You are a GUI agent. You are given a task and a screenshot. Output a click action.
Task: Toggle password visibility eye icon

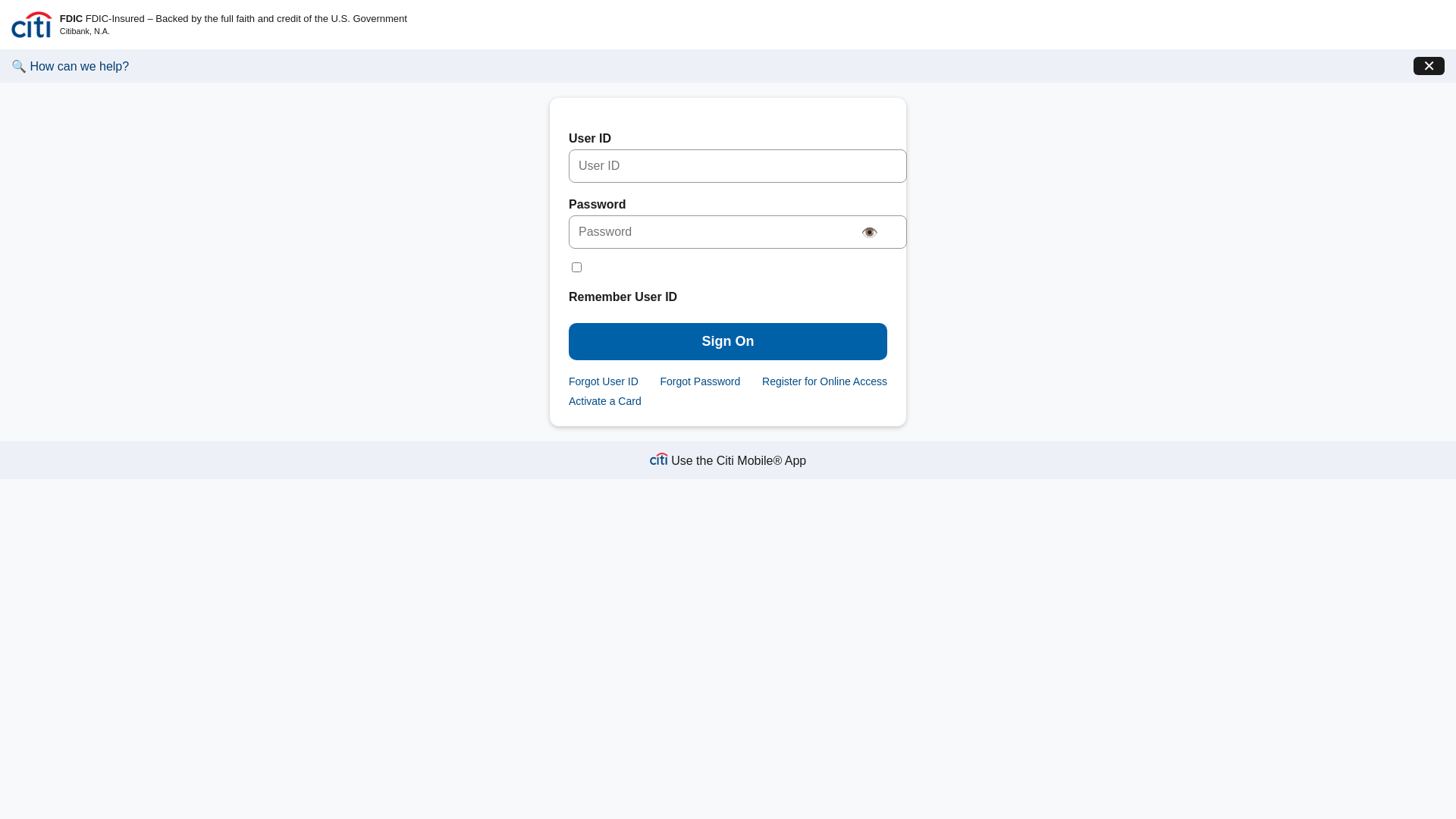[x=869, y=233]
